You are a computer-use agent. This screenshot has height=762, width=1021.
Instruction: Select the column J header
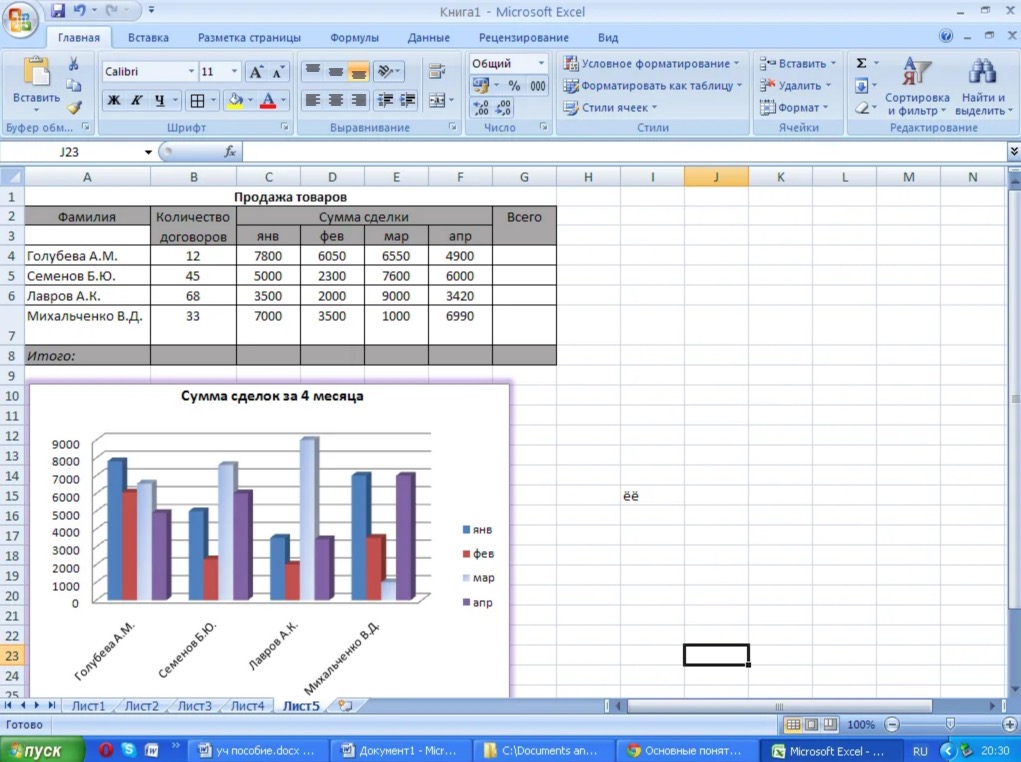point(716,176)
